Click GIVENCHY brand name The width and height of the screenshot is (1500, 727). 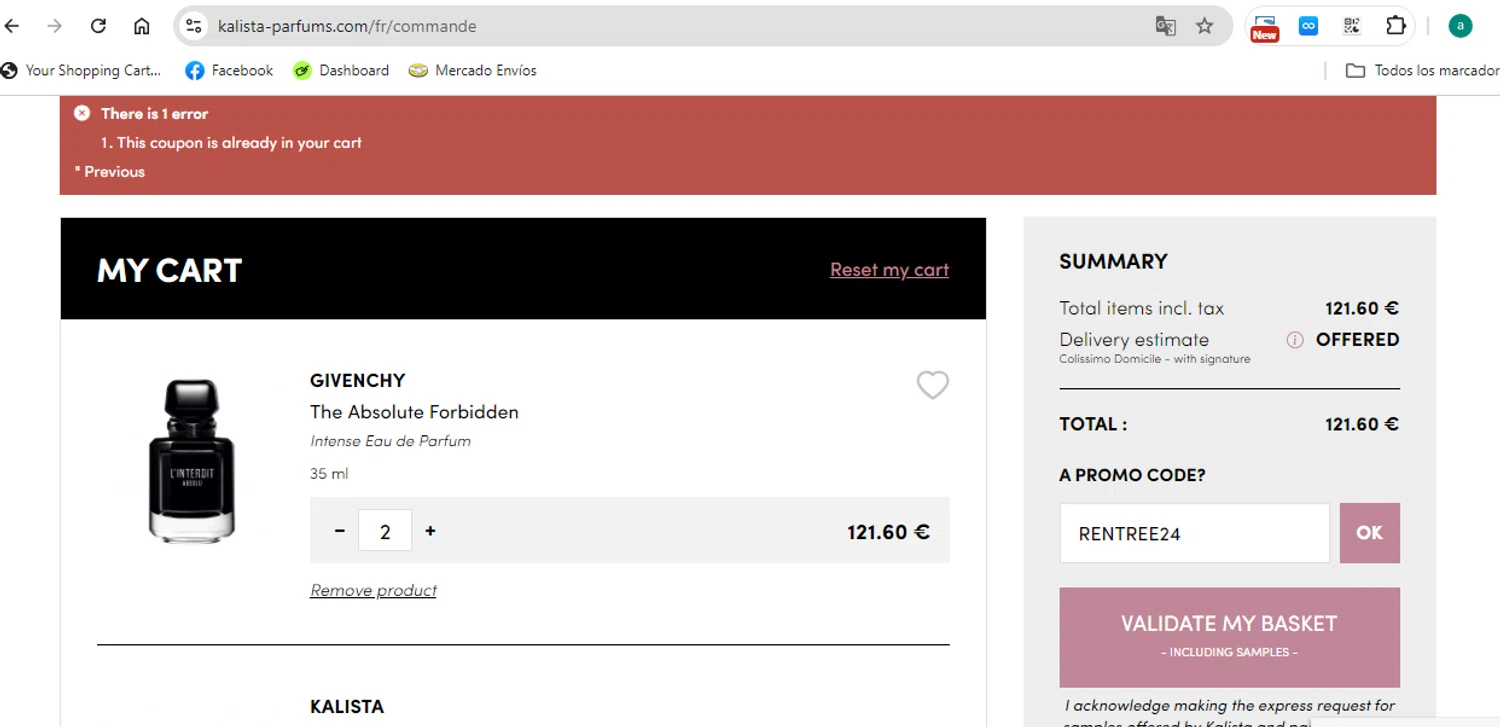click(x=357, y=380)
